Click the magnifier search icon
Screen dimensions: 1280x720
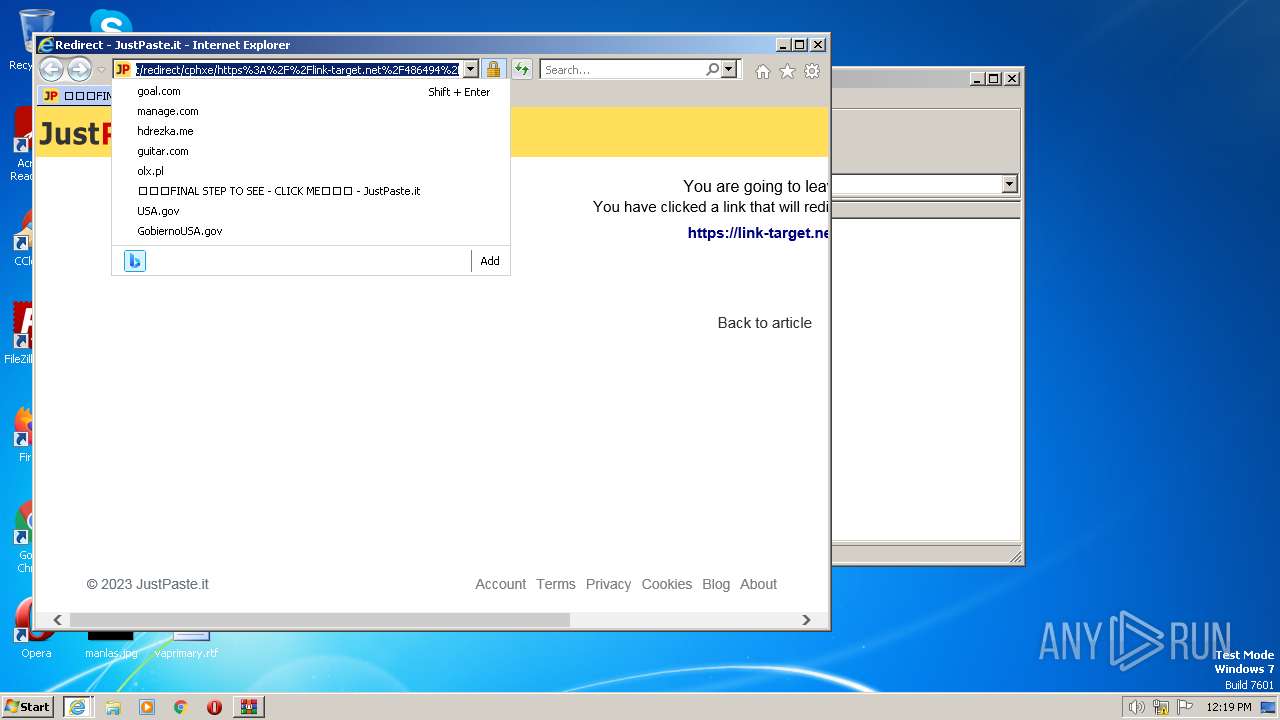click(712, 69)
